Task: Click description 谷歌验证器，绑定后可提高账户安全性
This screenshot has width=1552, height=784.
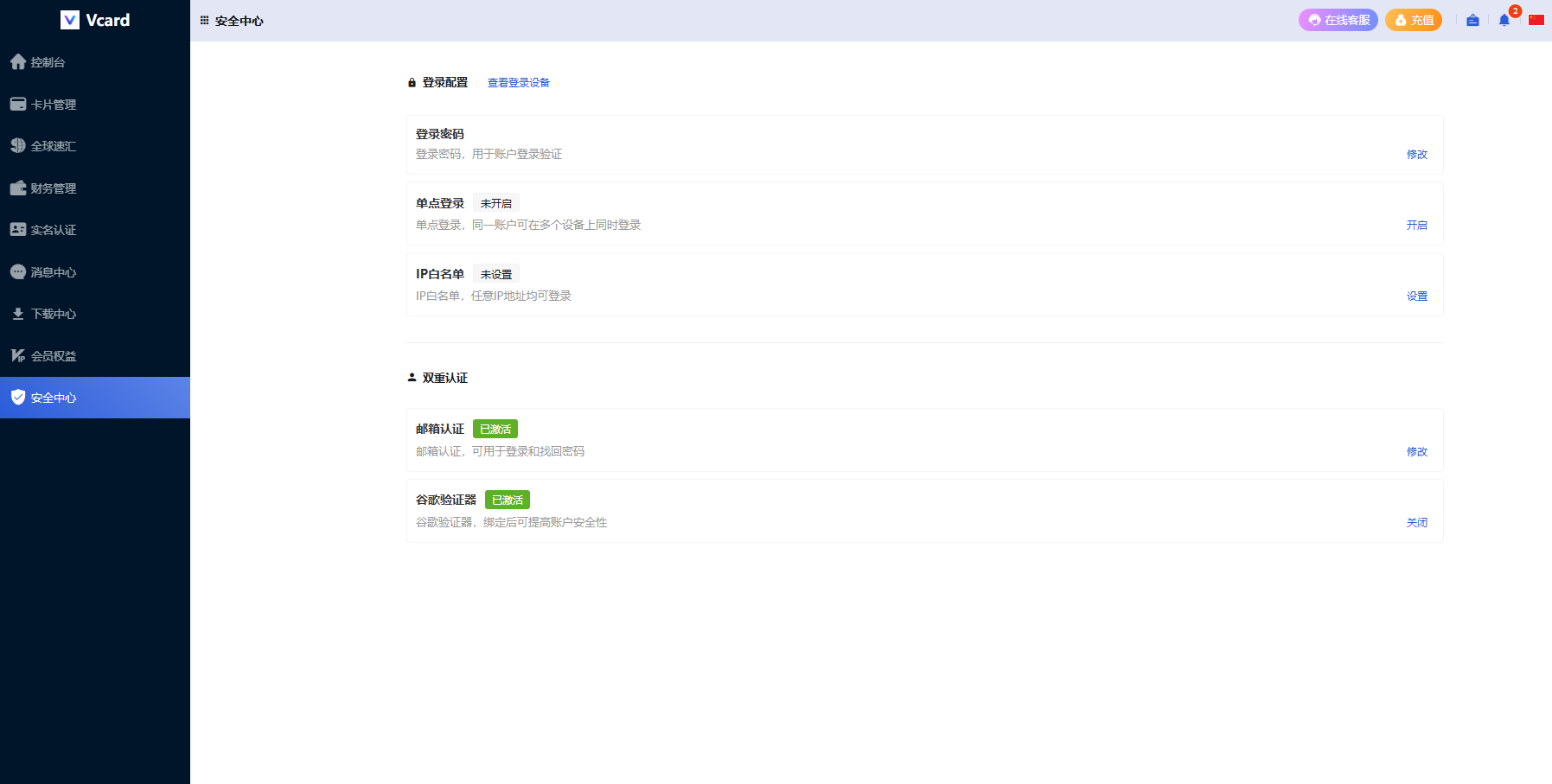Action: [x=512, y=522]
